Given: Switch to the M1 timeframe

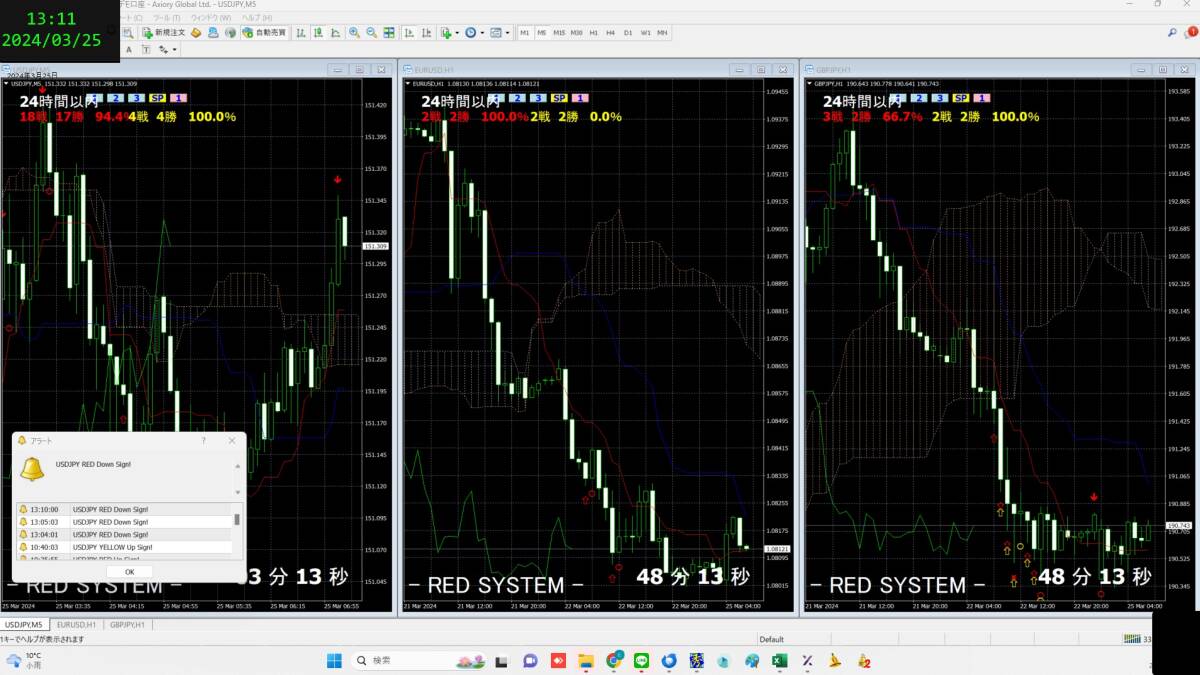Looking at the screenshot, I should click(x=525, y=33).
